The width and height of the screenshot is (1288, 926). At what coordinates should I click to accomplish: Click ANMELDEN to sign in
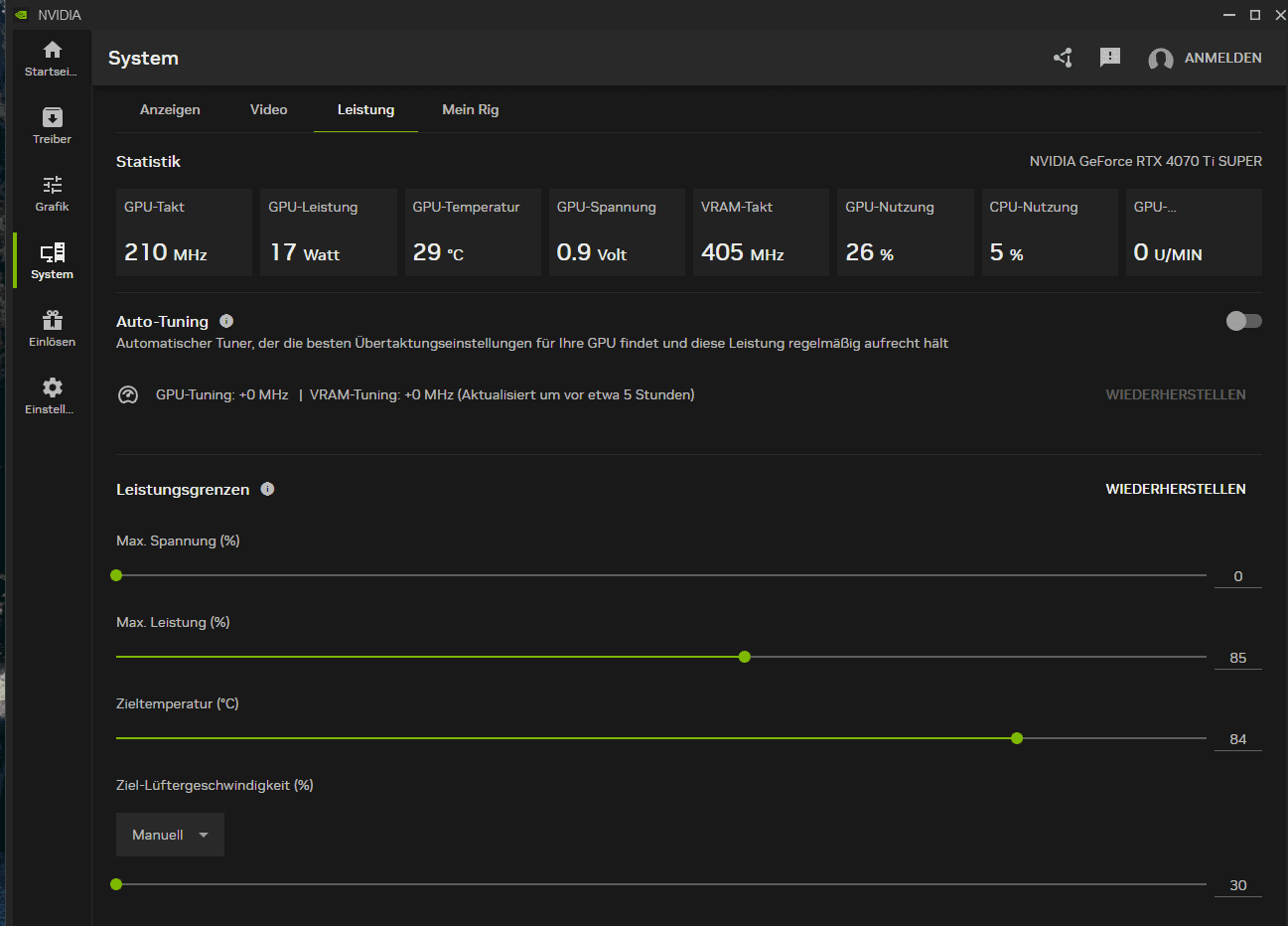[1223, 58]
